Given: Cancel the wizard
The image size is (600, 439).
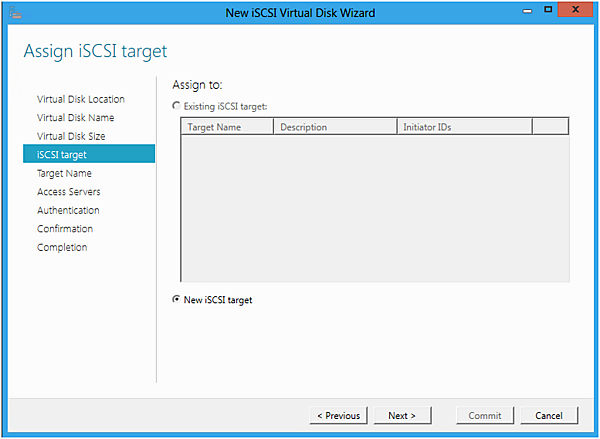Looking at the screenshot, I should click(x=549, y=415).
